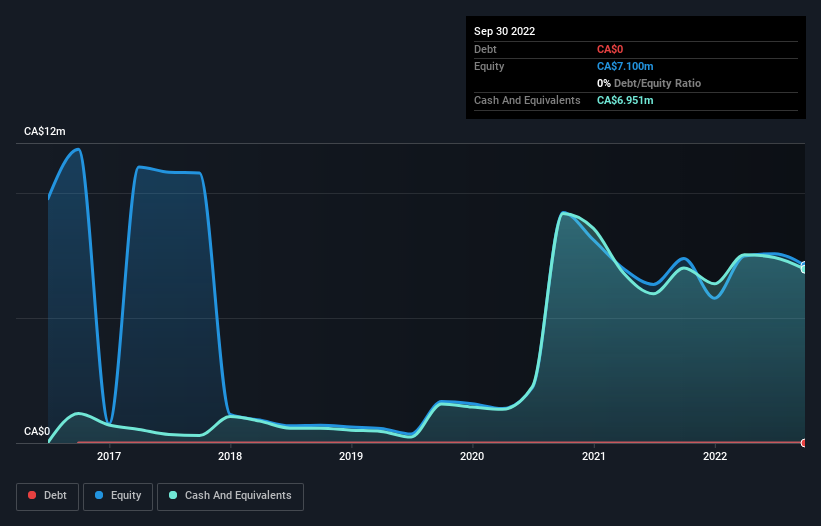Click the 2021 x-axis label
The height and width of the screenshot is (526, 821).
[x=593, y=456]
